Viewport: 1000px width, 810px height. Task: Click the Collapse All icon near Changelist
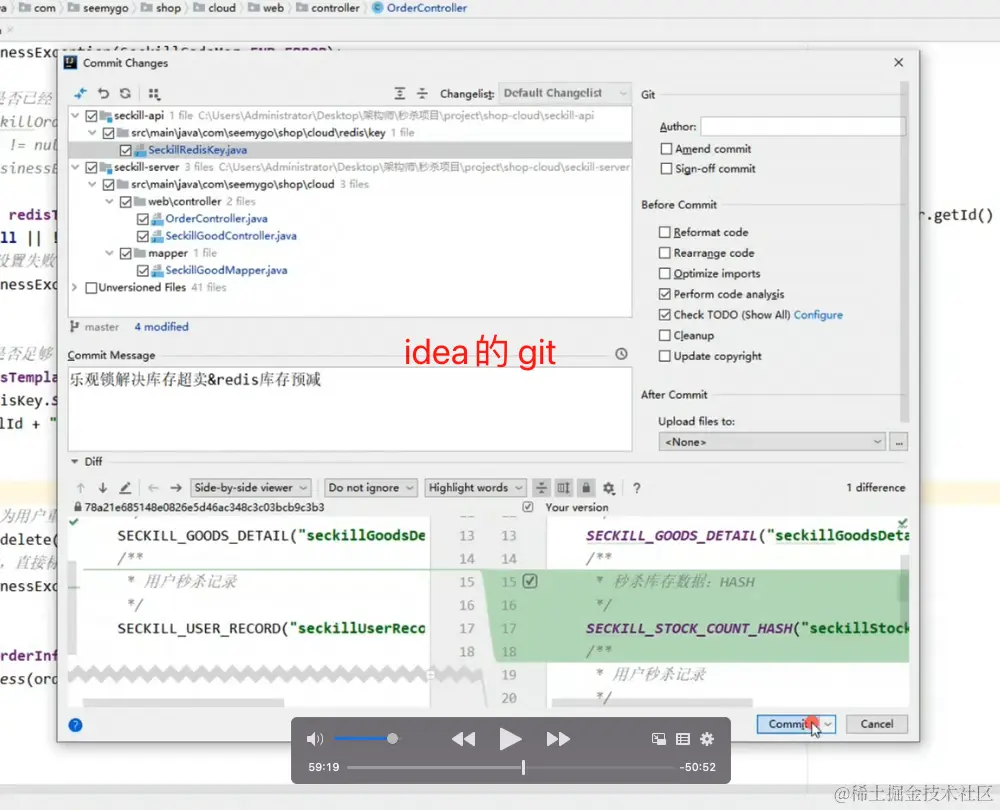pos(422,94)
